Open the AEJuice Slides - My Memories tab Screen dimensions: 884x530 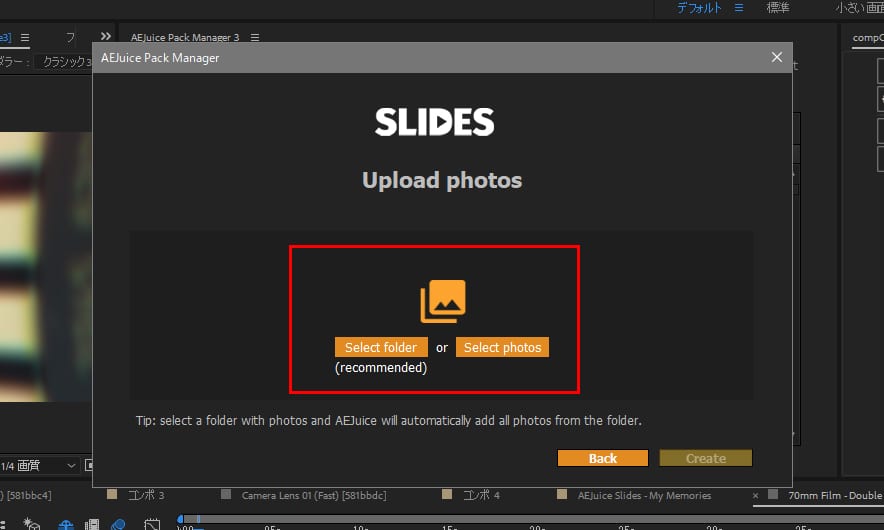point(644,495)
